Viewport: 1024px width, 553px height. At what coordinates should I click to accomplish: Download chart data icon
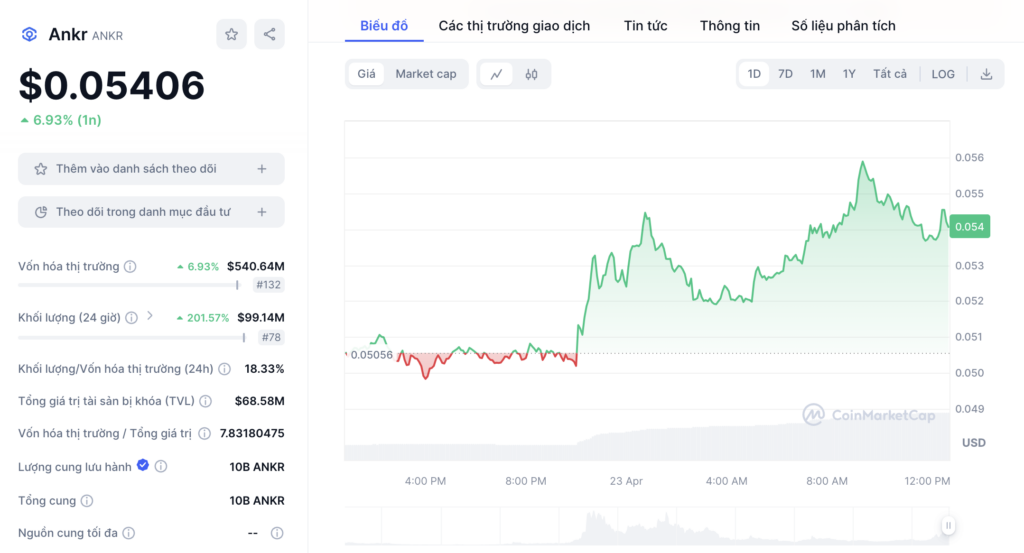(986, 74)
